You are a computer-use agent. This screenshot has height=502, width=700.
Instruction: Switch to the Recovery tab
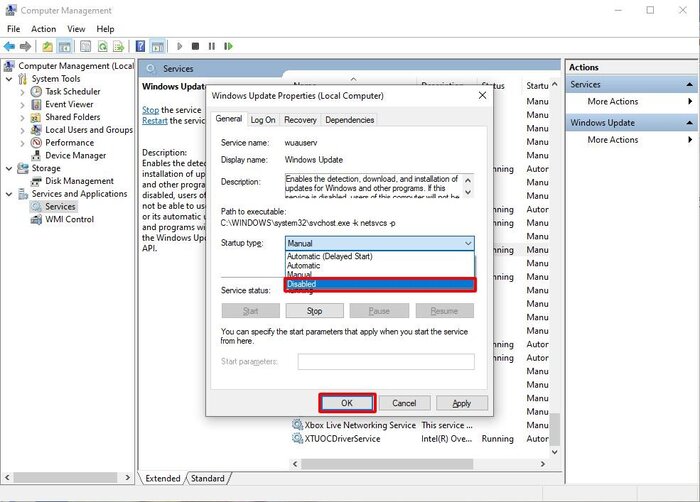[x=300, y=120]
